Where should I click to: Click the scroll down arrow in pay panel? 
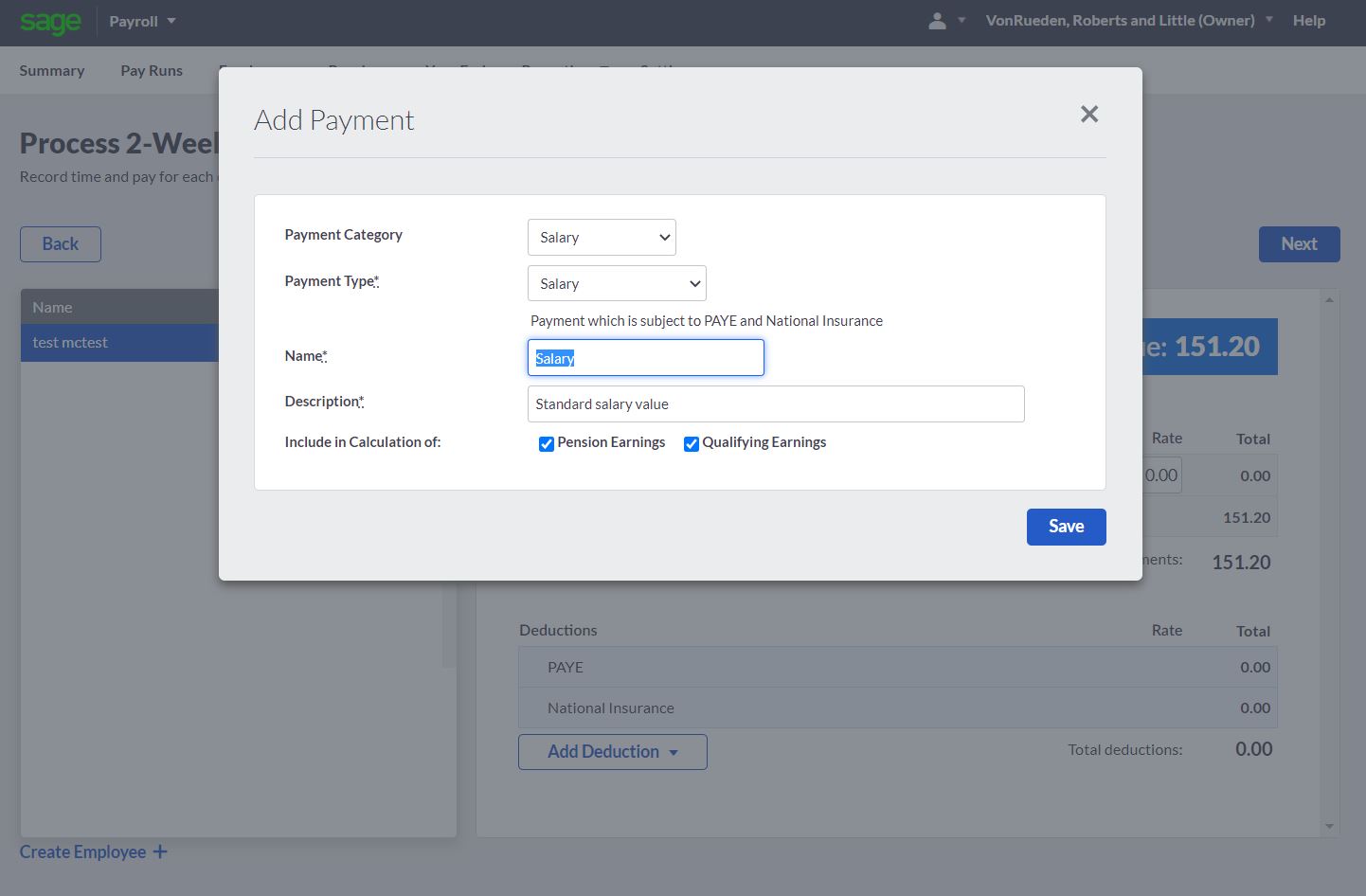(1329, 826)
